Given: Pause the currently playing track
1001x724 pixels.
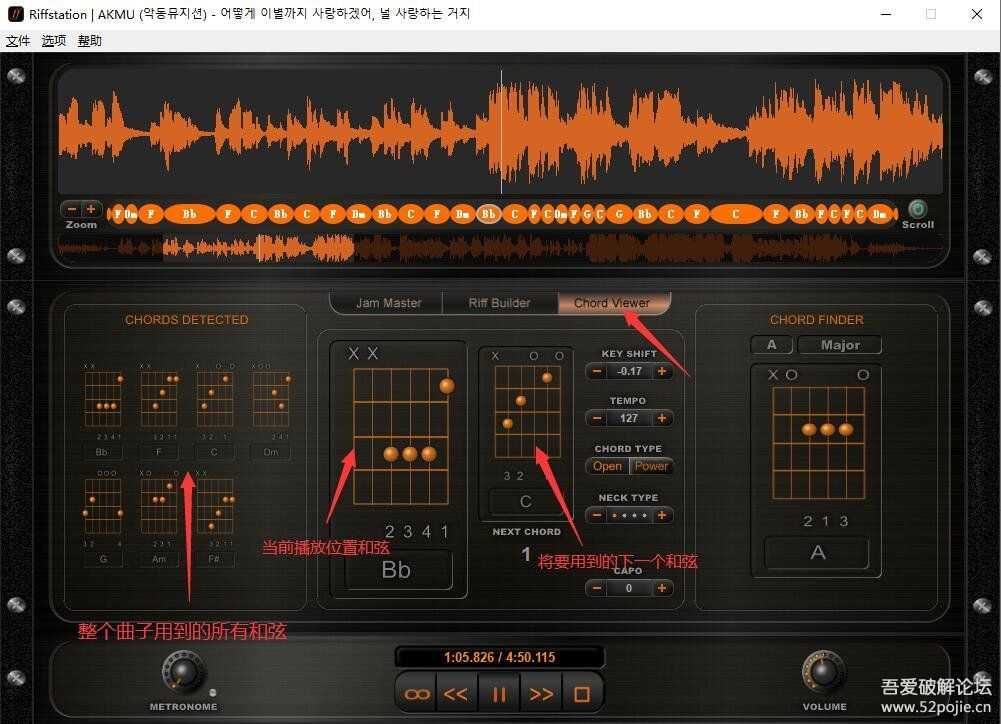Looking at the screenshot, I should click(x=499, y=692).
